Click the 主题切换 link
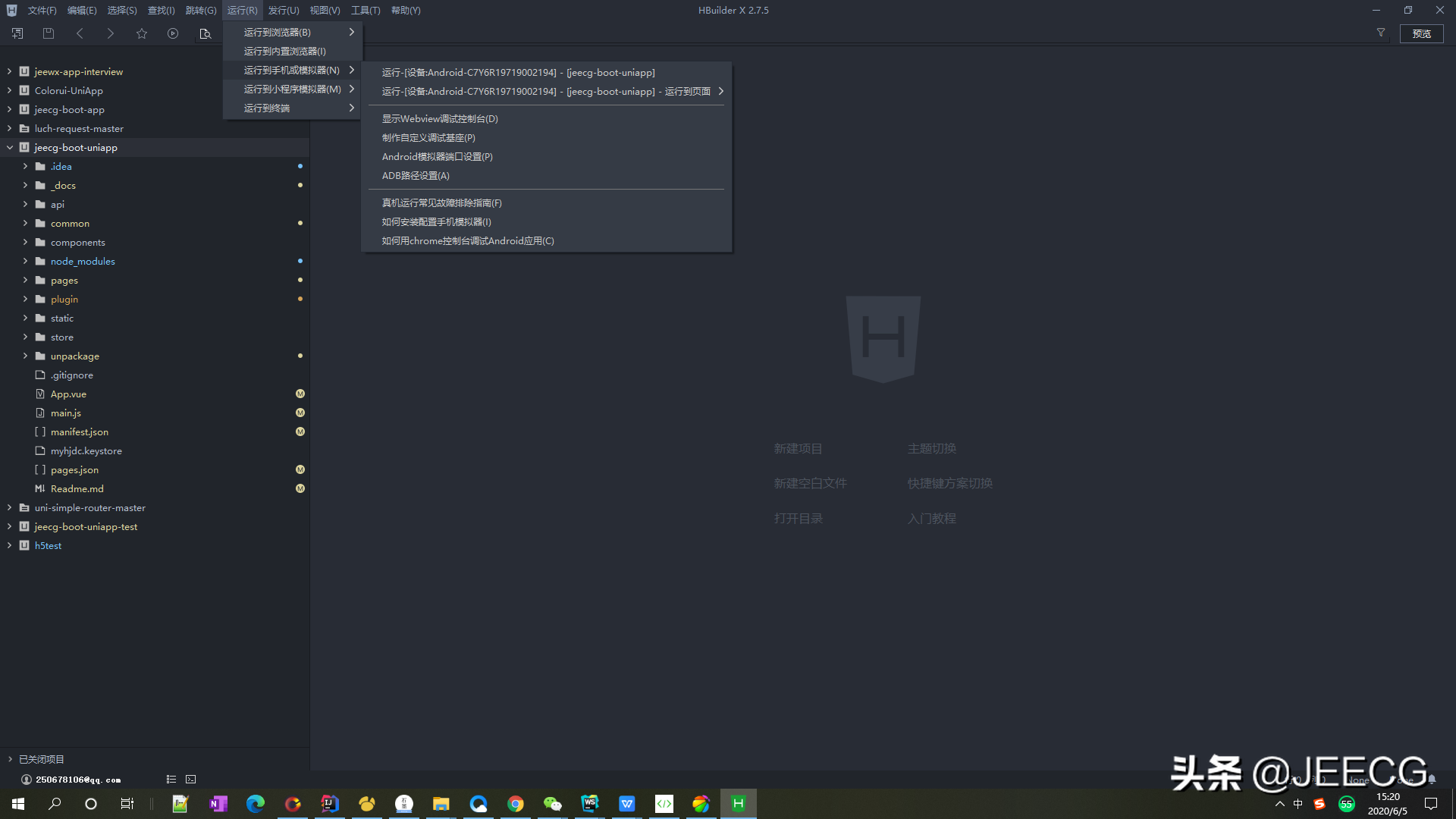This screenshot has width=1456, height=819. 931,448
